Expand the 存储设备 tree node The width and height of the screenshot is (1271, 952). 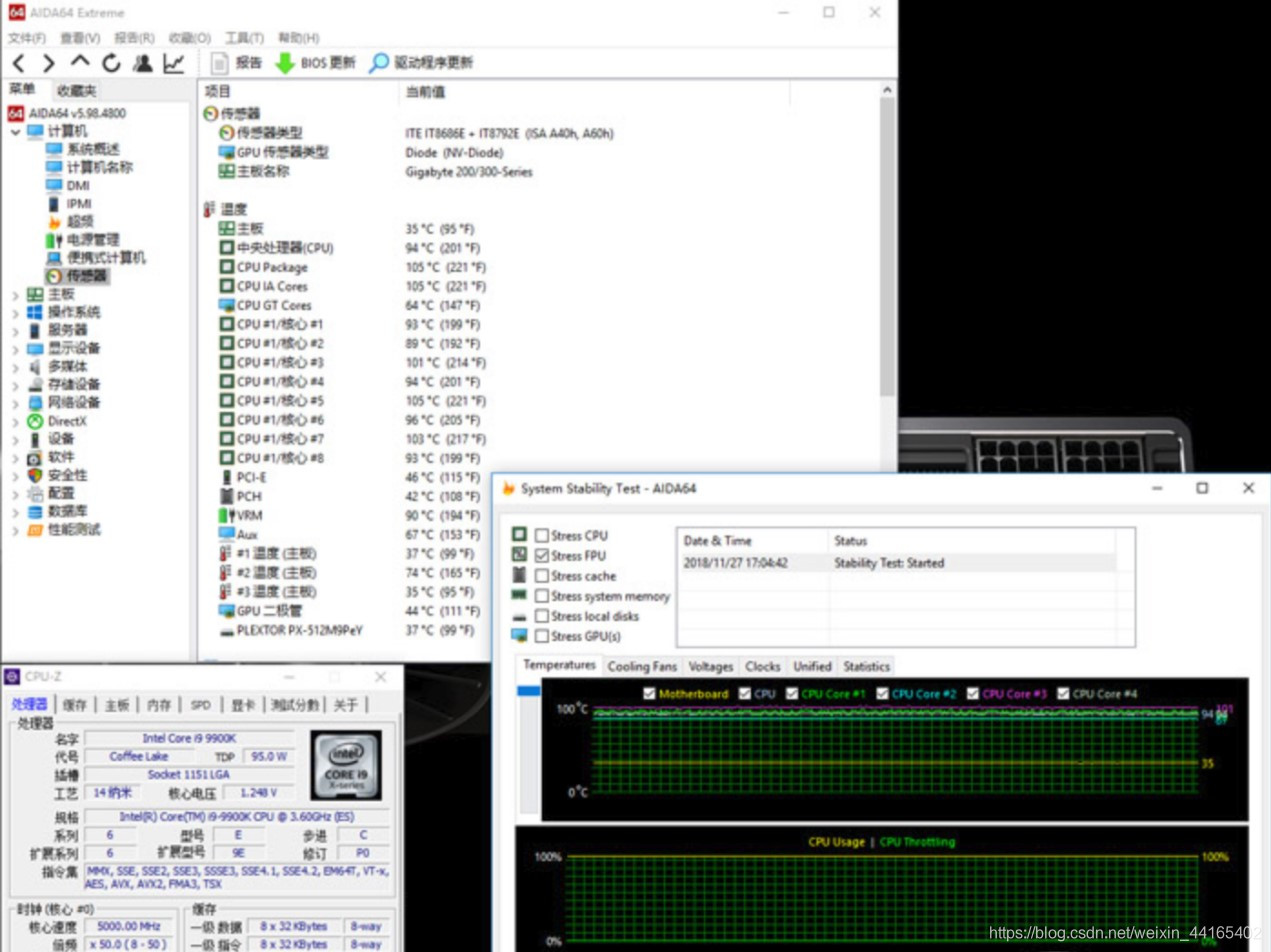point(15,384)
